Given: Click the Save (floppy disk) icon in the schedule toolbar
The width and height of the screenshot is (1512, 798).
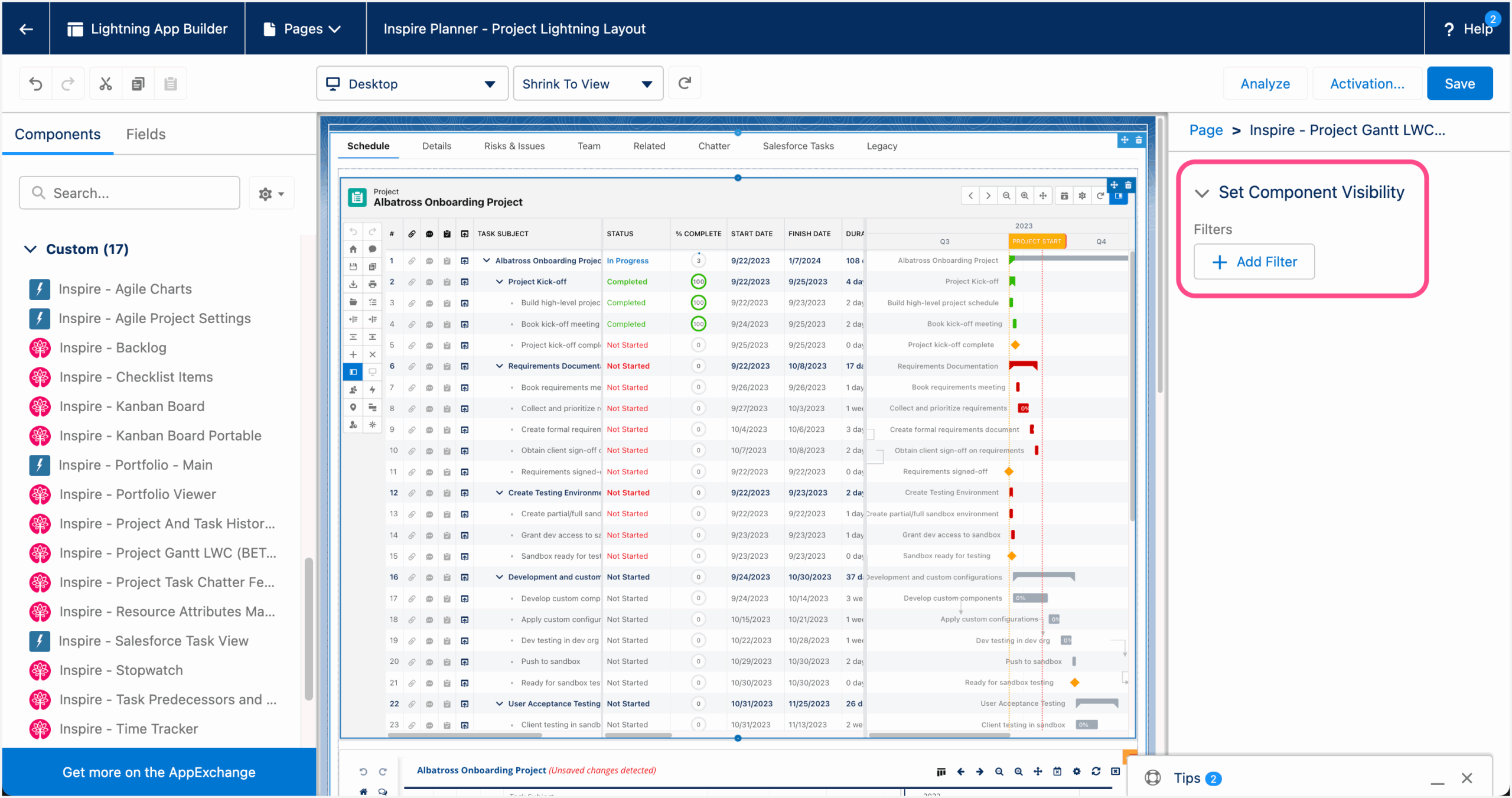Looking at the screenshot, I should [353, 266].
